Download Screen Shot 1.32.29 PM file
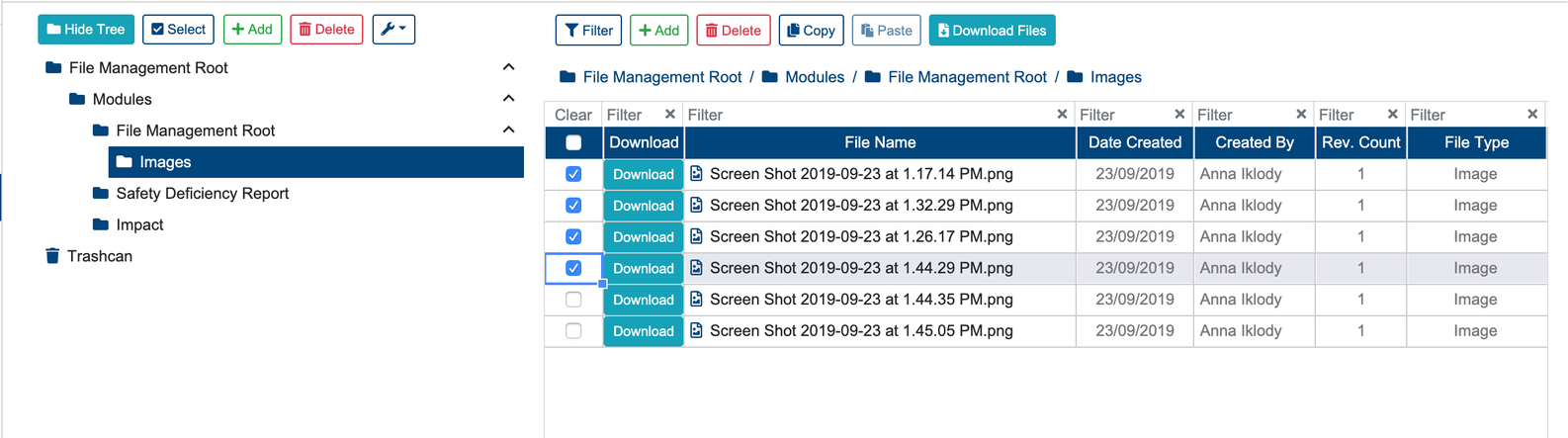Viewport: 1568px width, 438px height. click(x=643, y=206)
